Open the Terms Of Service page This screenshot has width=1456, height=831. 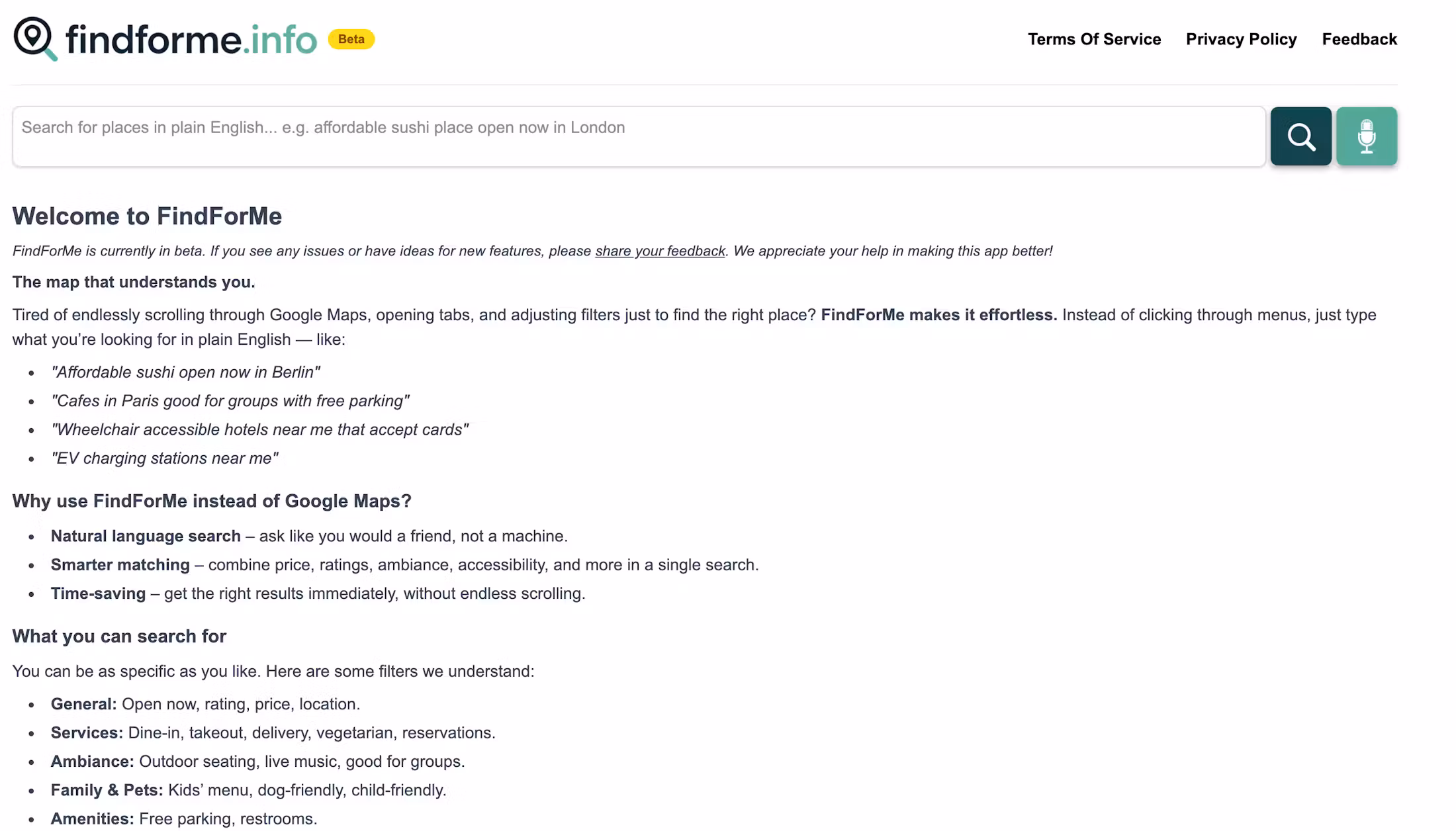coord(1094,39)
